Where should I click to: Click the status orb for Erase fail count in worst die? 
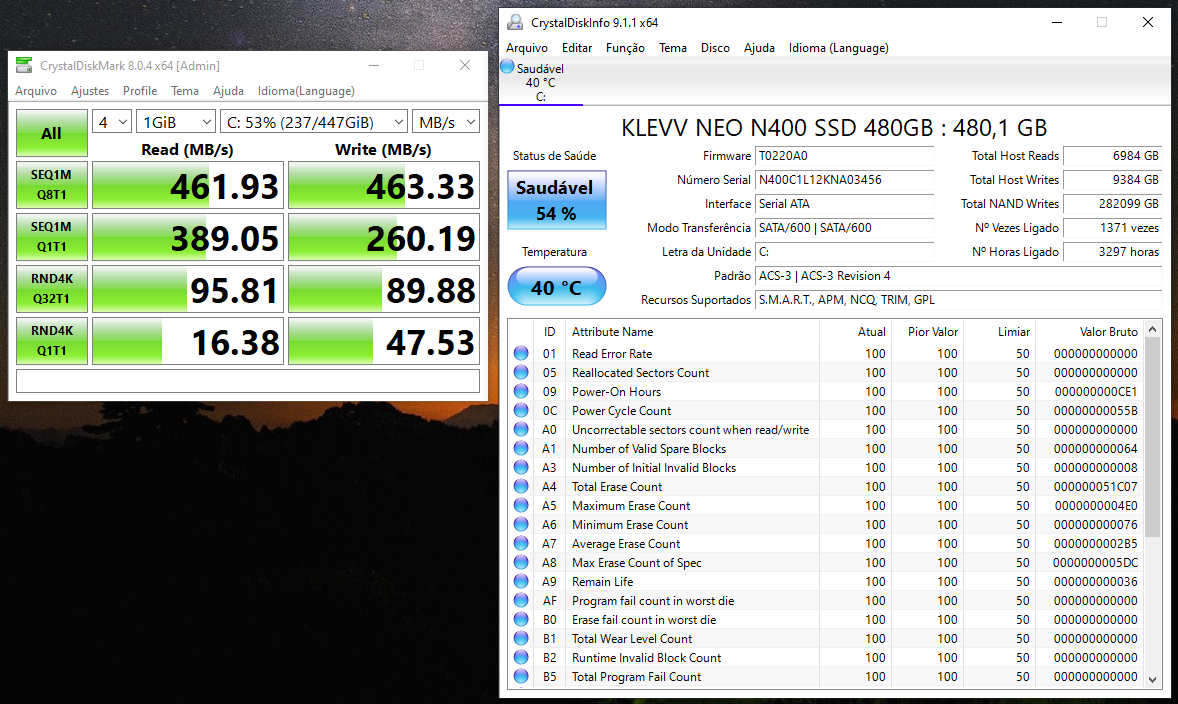coord(521,619)
